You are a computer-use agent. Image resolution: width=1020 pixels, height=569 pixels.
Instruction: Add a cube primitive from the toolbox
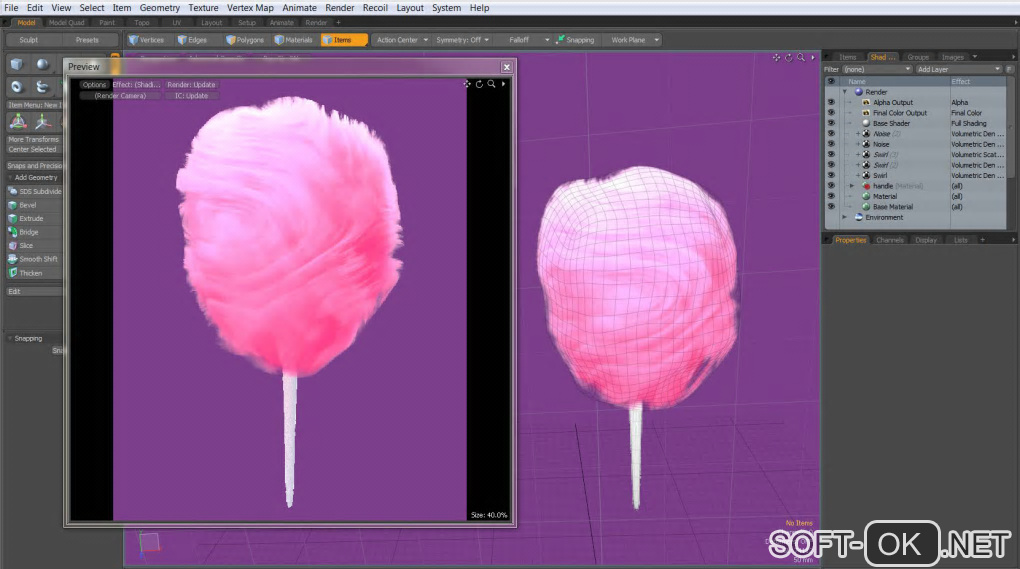pos(17,64)
